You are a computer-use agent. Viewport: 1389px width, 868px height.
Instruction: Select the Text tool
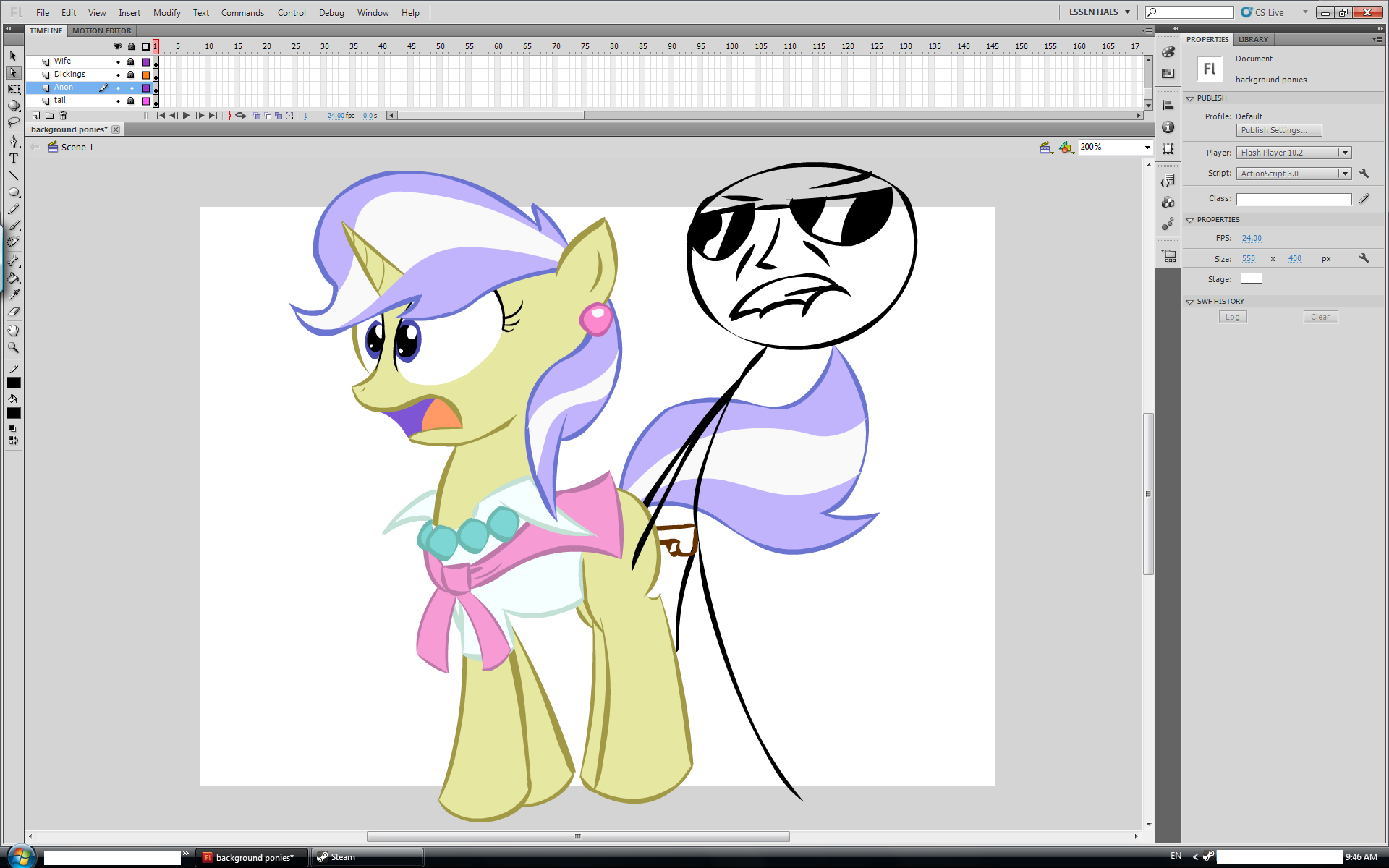coord(13,158)
